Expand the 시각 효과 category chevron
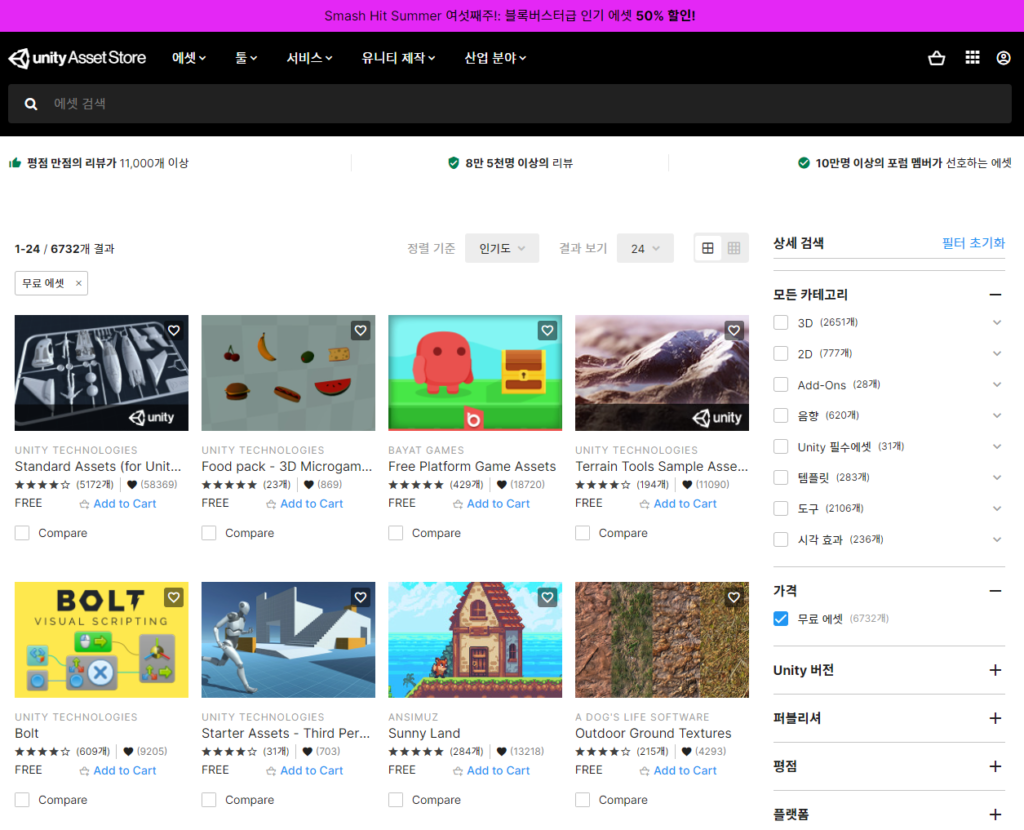Screen dimensions: 1024x830 point(997,539)
